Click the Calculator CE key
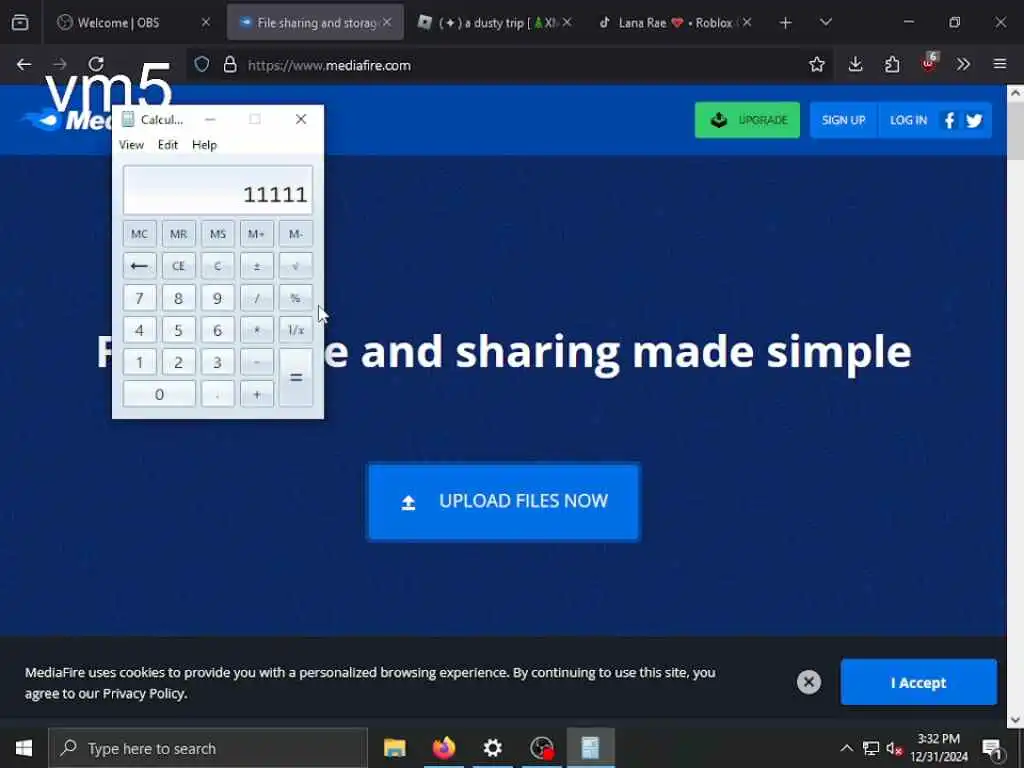Screen dimensions: 1024x768 (178, 266)
